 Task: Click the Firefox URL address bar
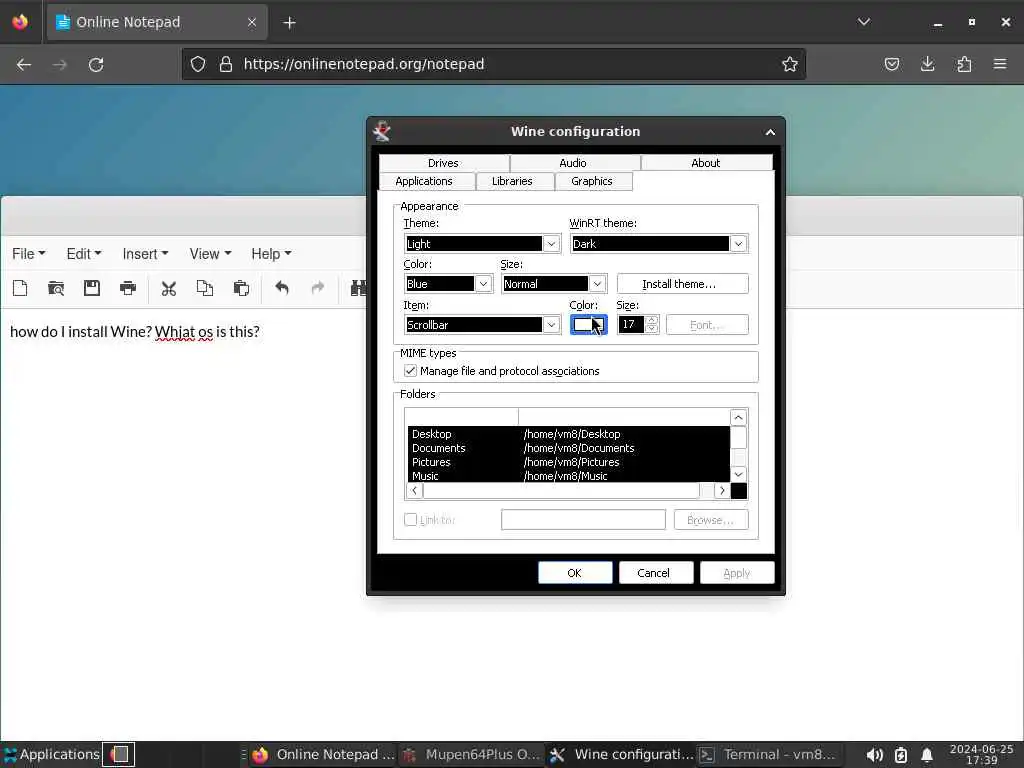pos(494,64)
